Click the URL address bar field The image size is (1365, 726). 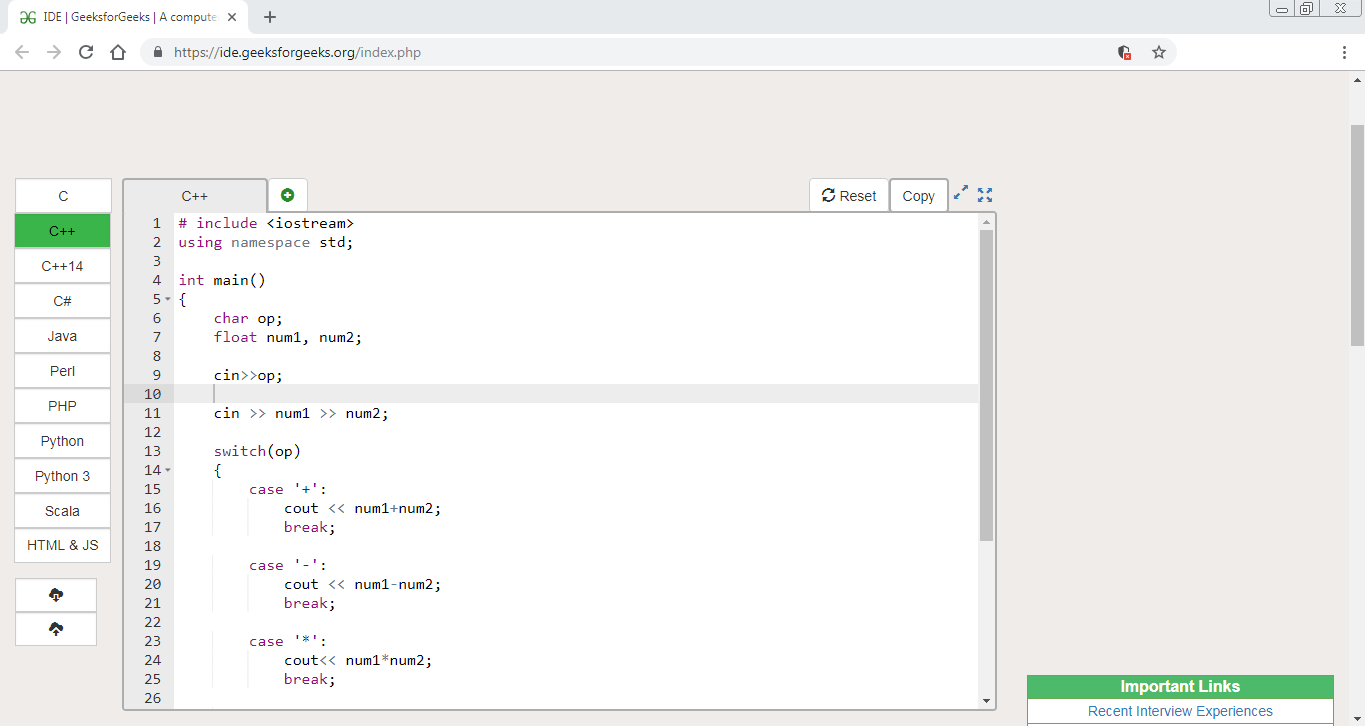pyautogui.click(x=640, y=52)
